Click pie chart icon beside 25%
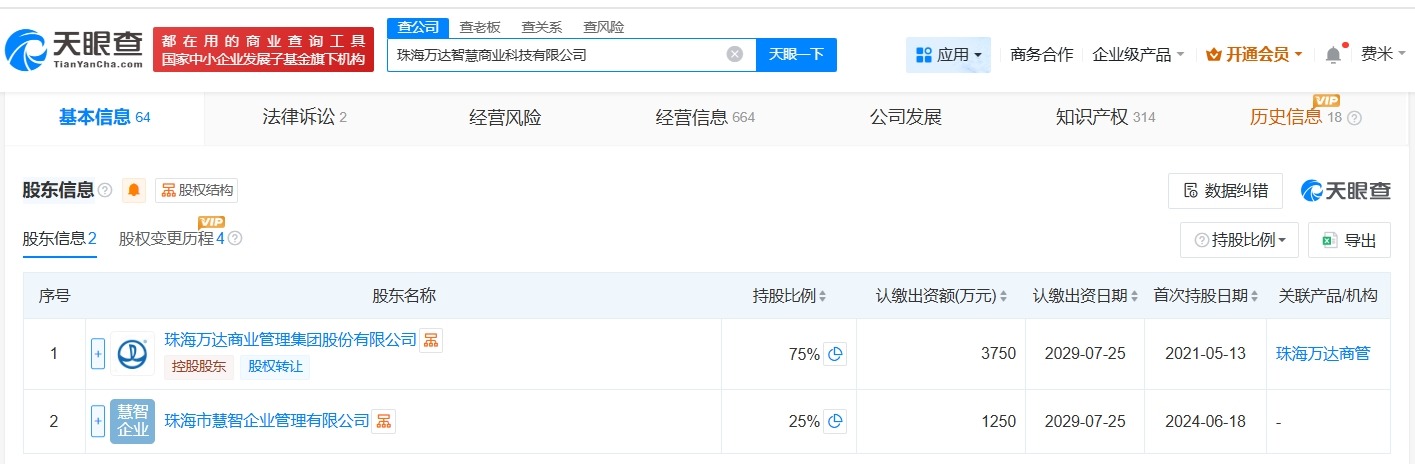This screenshot has height=464, width=1415. (835, 421)
